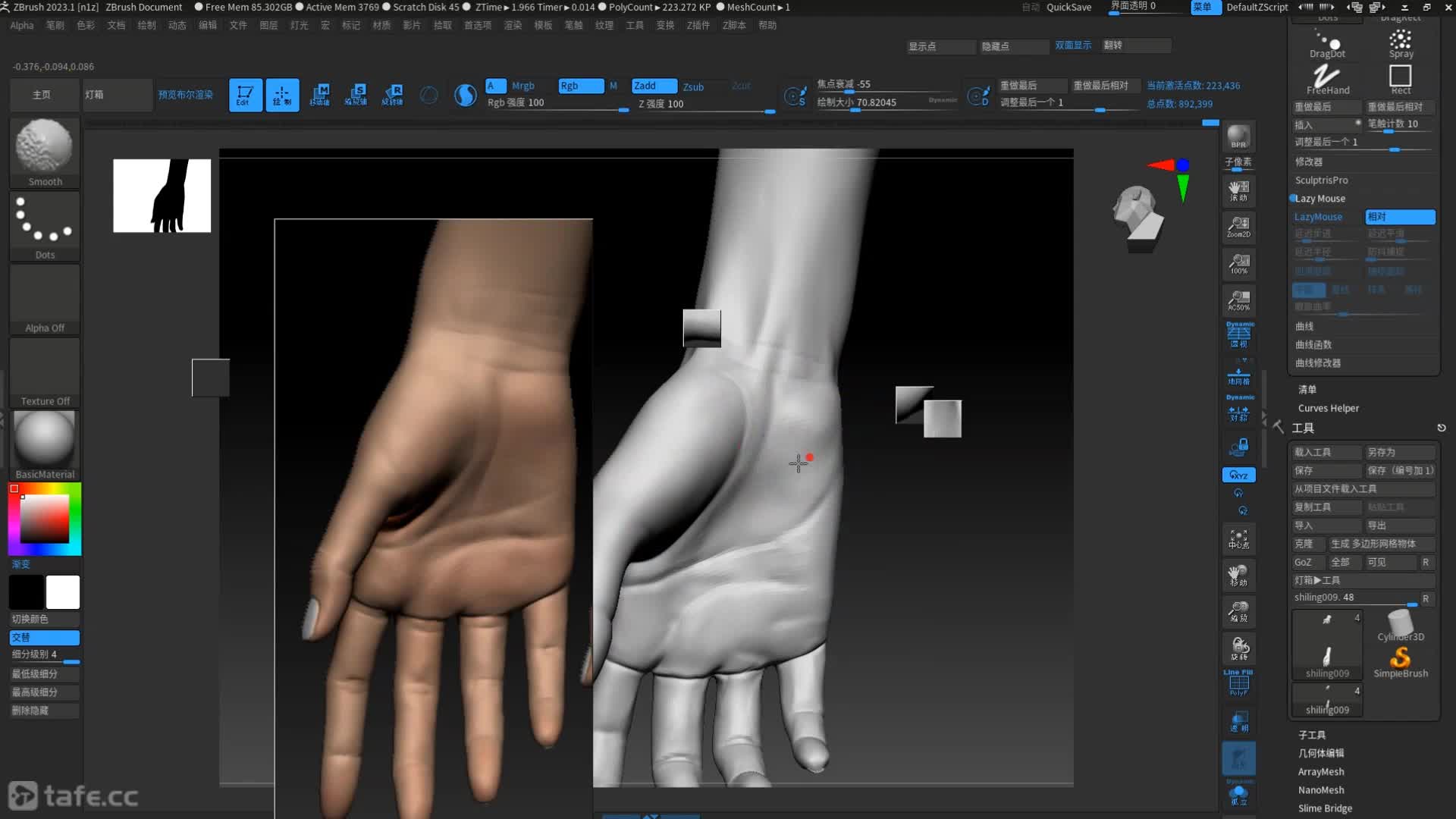Open the Alpha Off selector
Image resolution: width=1456 pixels, height=819 pixels.
[x=45, y=300]
